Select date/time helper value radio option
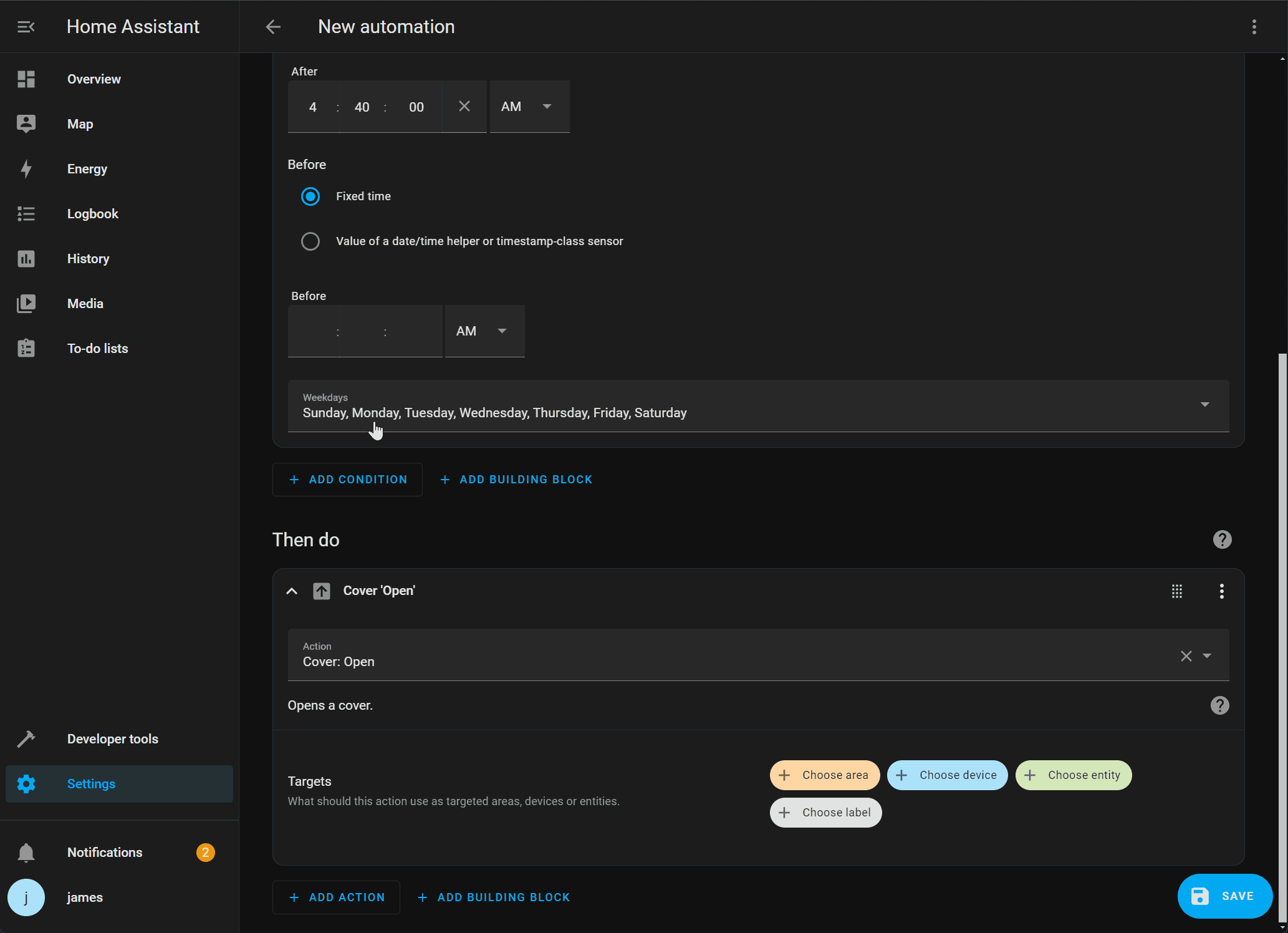Screen dimensions: 1288x933 (310, 241)
